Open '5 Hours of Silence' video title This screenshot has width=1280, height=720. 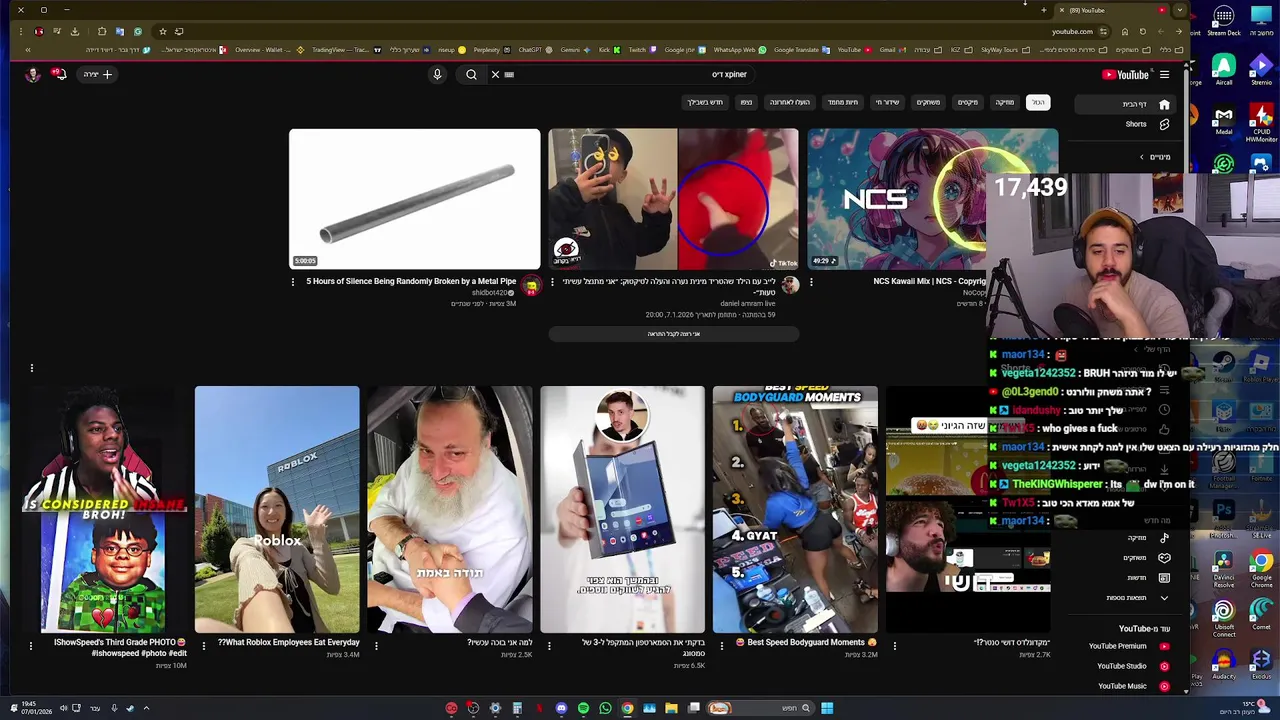pos(411,281)
